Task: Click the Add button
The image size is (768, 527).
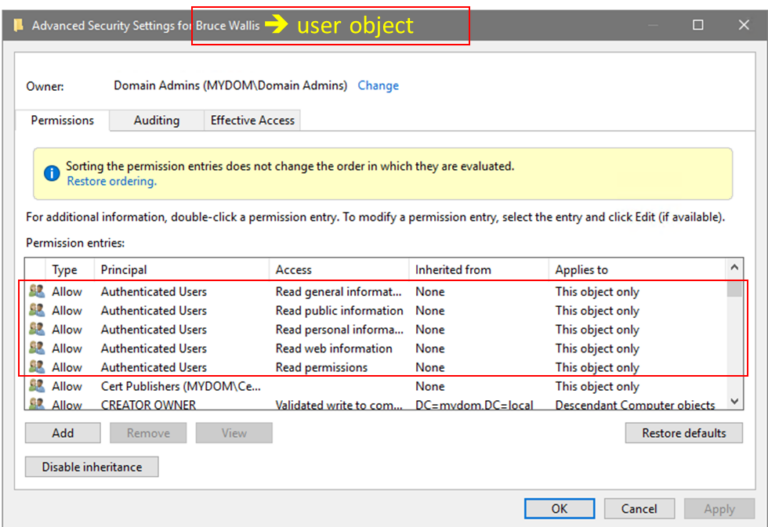Action: (63, 433)
